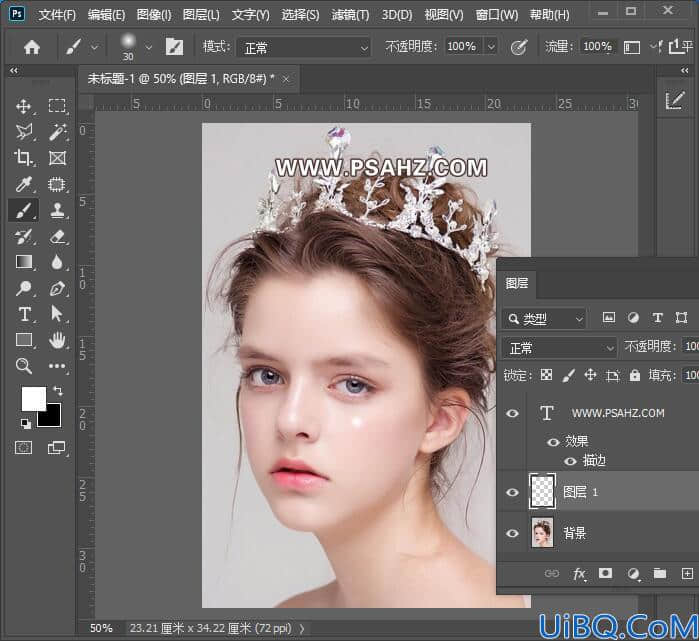Open the 图像(I) menu
Viewport: 699px width, 641px height.
pos(154,15)
